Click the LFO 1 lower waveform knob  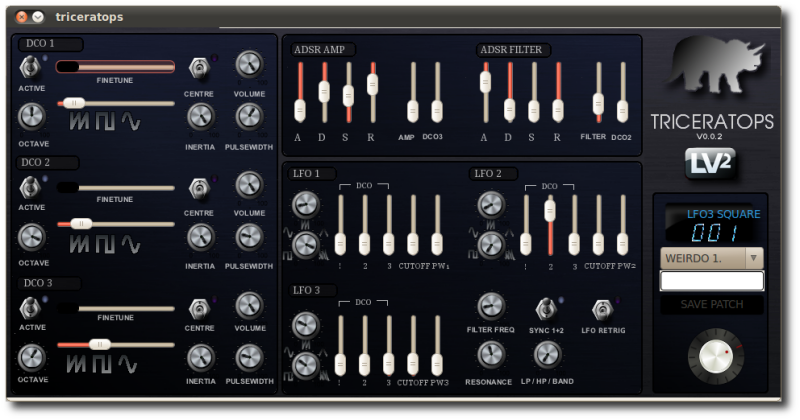(x=306, y=245)
